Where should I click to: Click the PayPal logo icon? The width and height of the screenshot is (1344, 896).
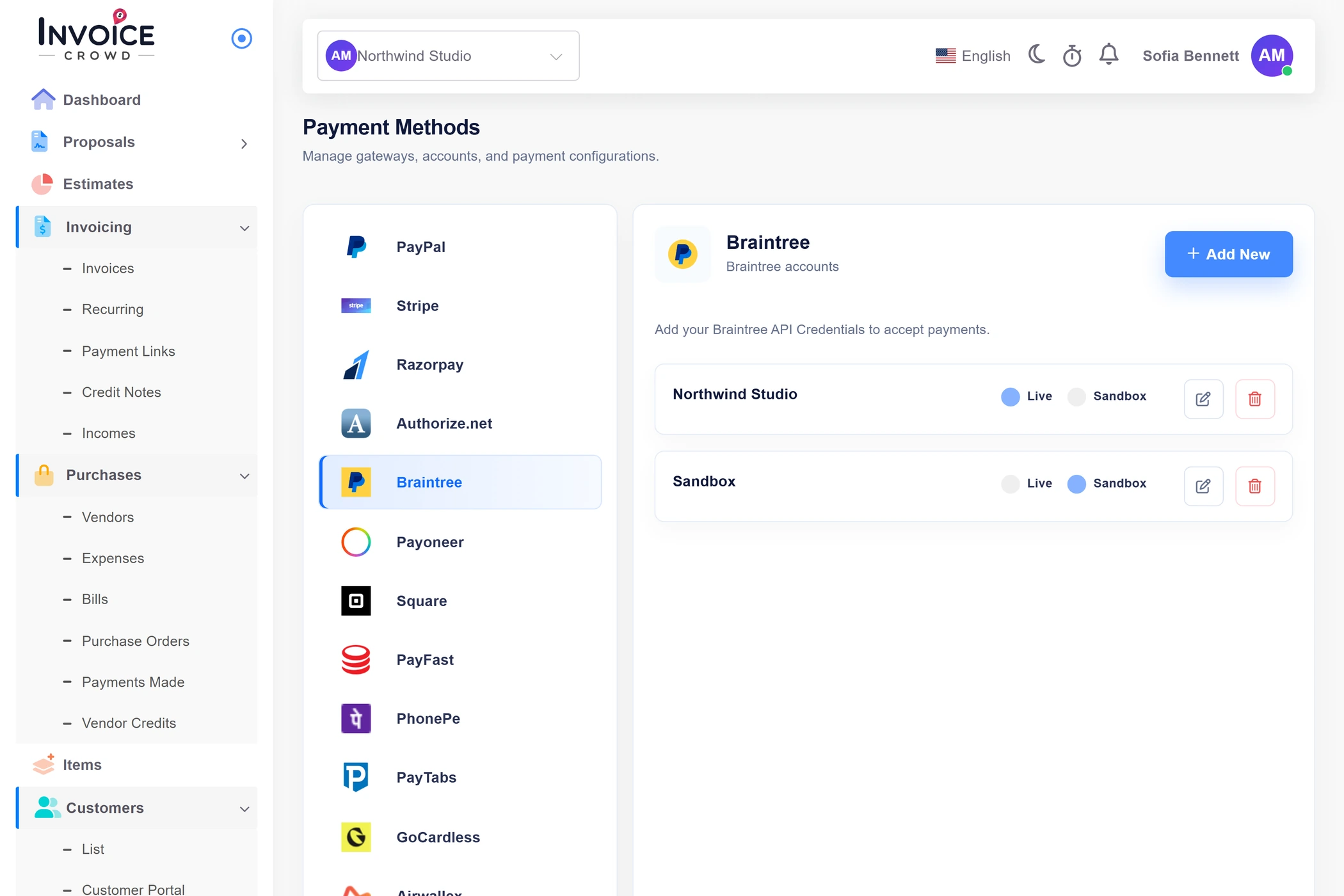pyautogui.click(x=356, y=246)
